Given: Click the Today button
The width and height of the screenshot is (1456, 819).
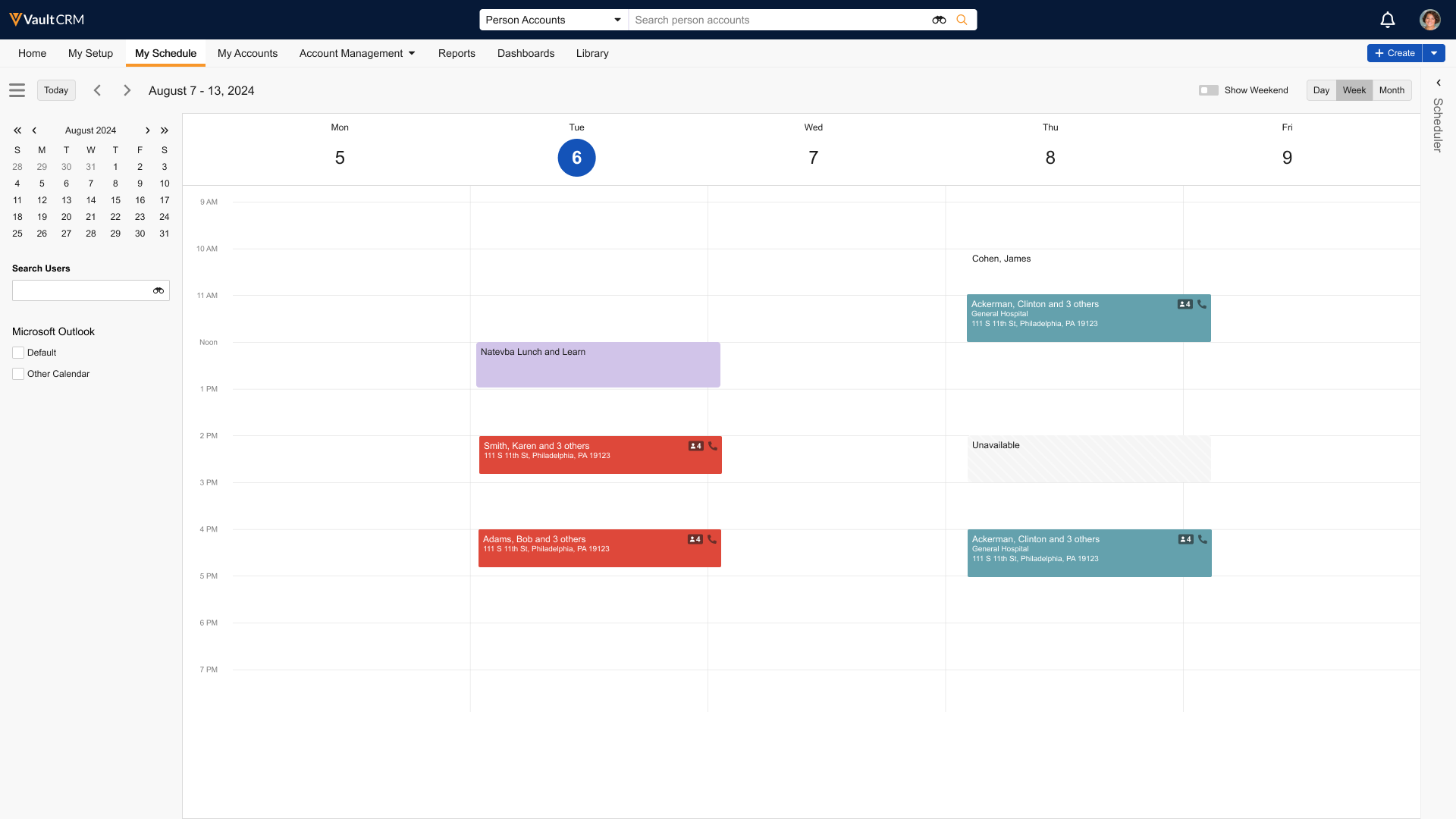Looking at the screenshot, I should coord(56,90).
